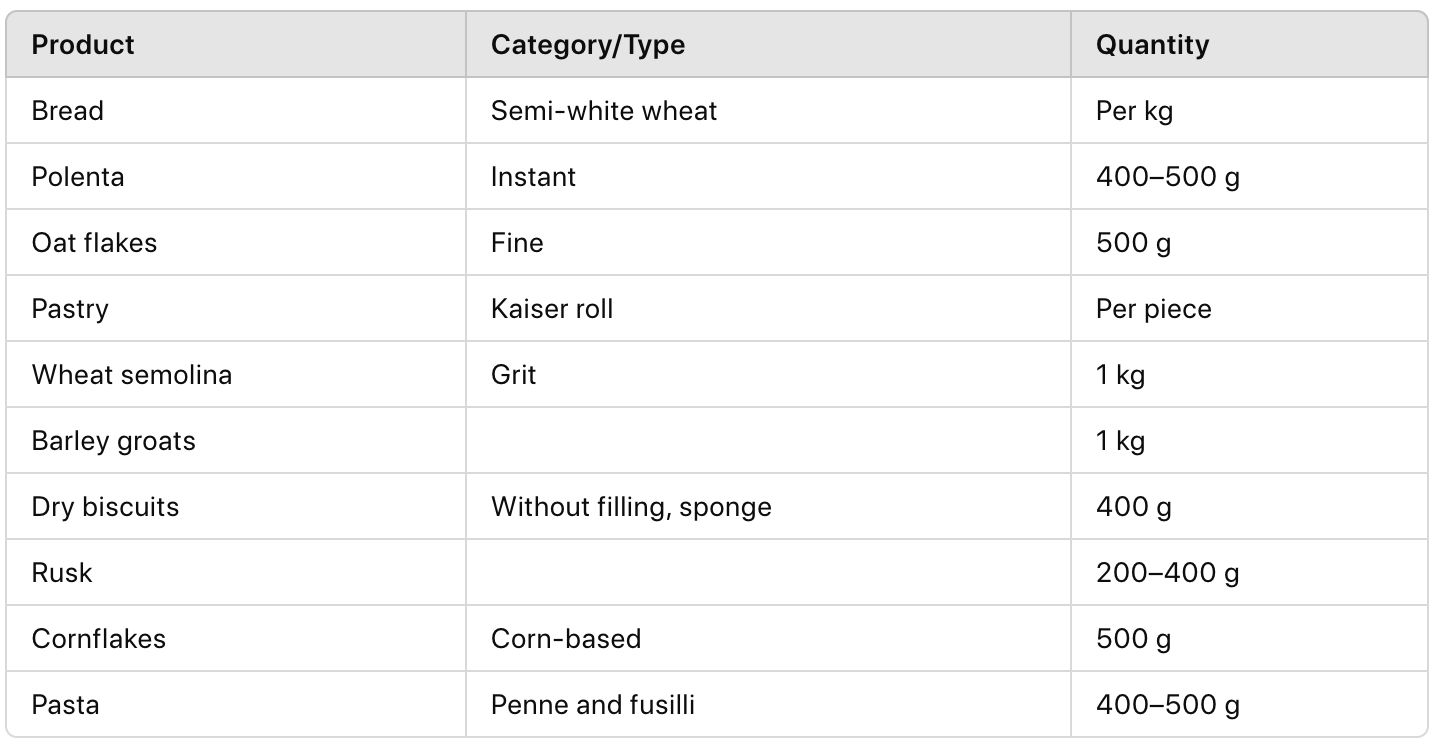Select the Per piece quantity cell

pos(1153,309)
